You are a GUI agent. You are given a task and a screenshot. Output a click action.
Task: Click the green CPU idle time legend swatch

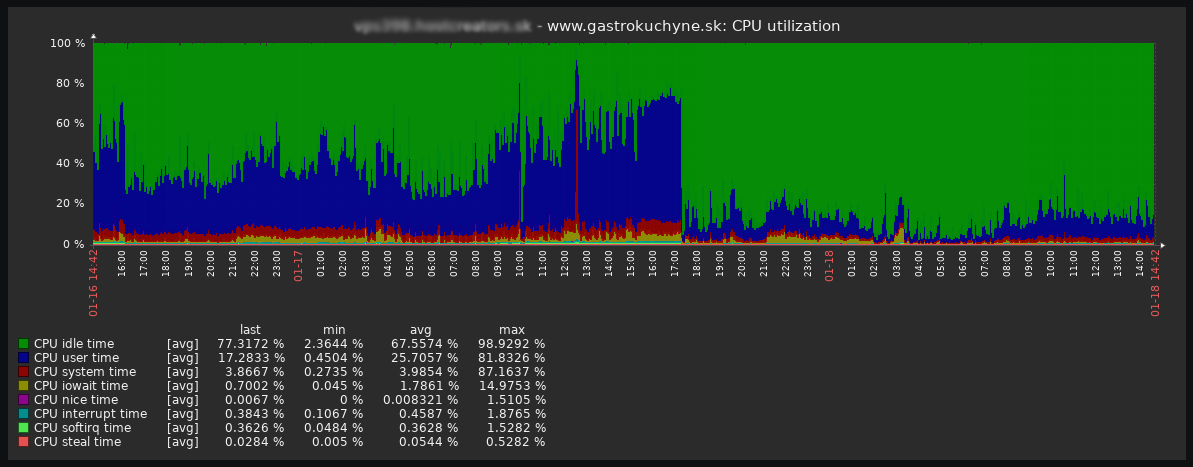23,344
